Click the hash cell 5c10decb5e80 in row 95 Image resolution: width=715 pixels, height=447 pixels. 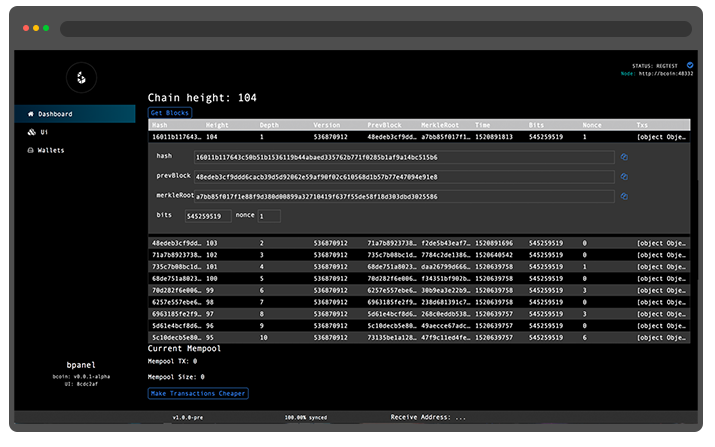[x=176, y=338]
